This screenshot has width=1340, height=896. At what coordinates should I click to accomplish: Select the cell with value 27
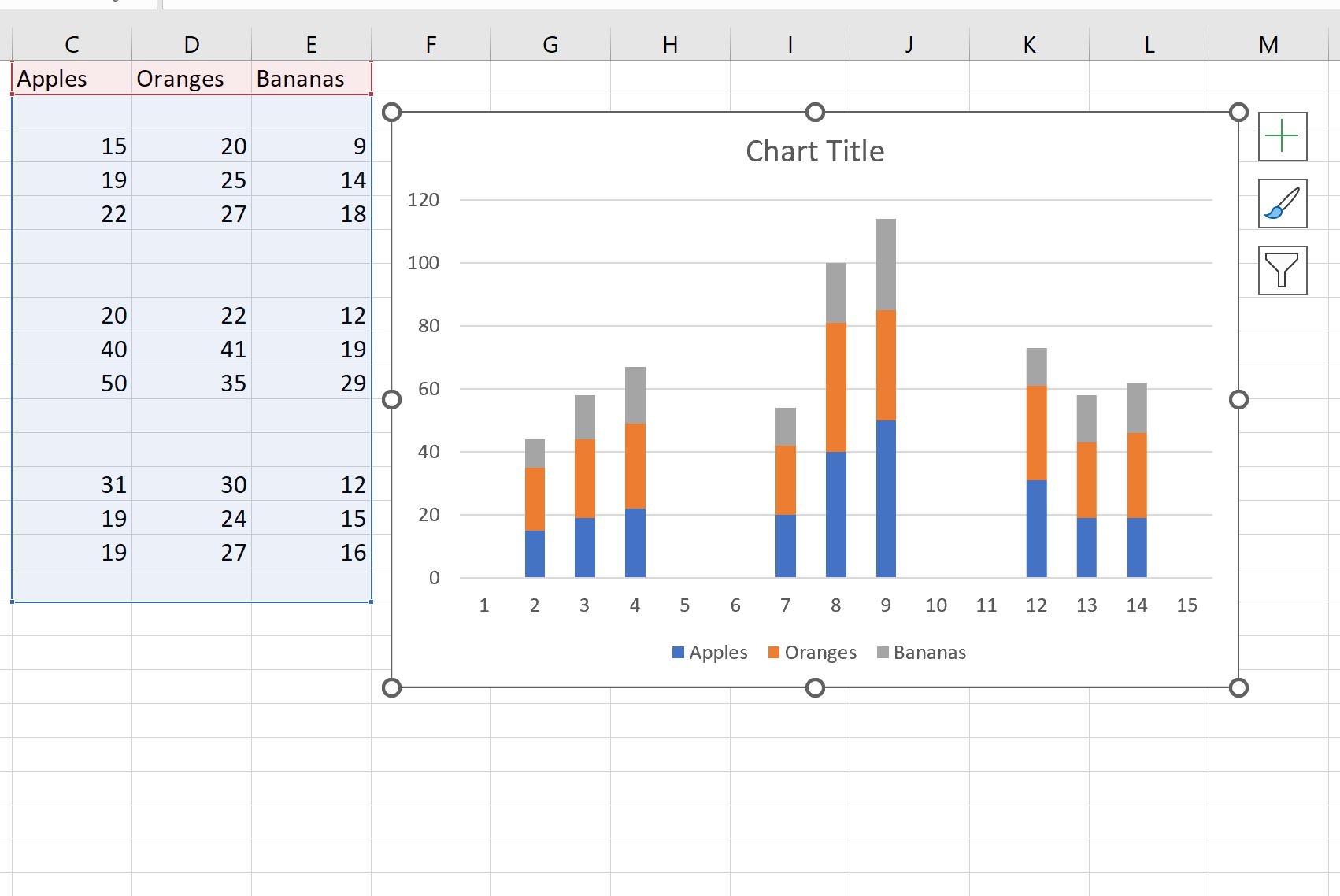(233, 213)
